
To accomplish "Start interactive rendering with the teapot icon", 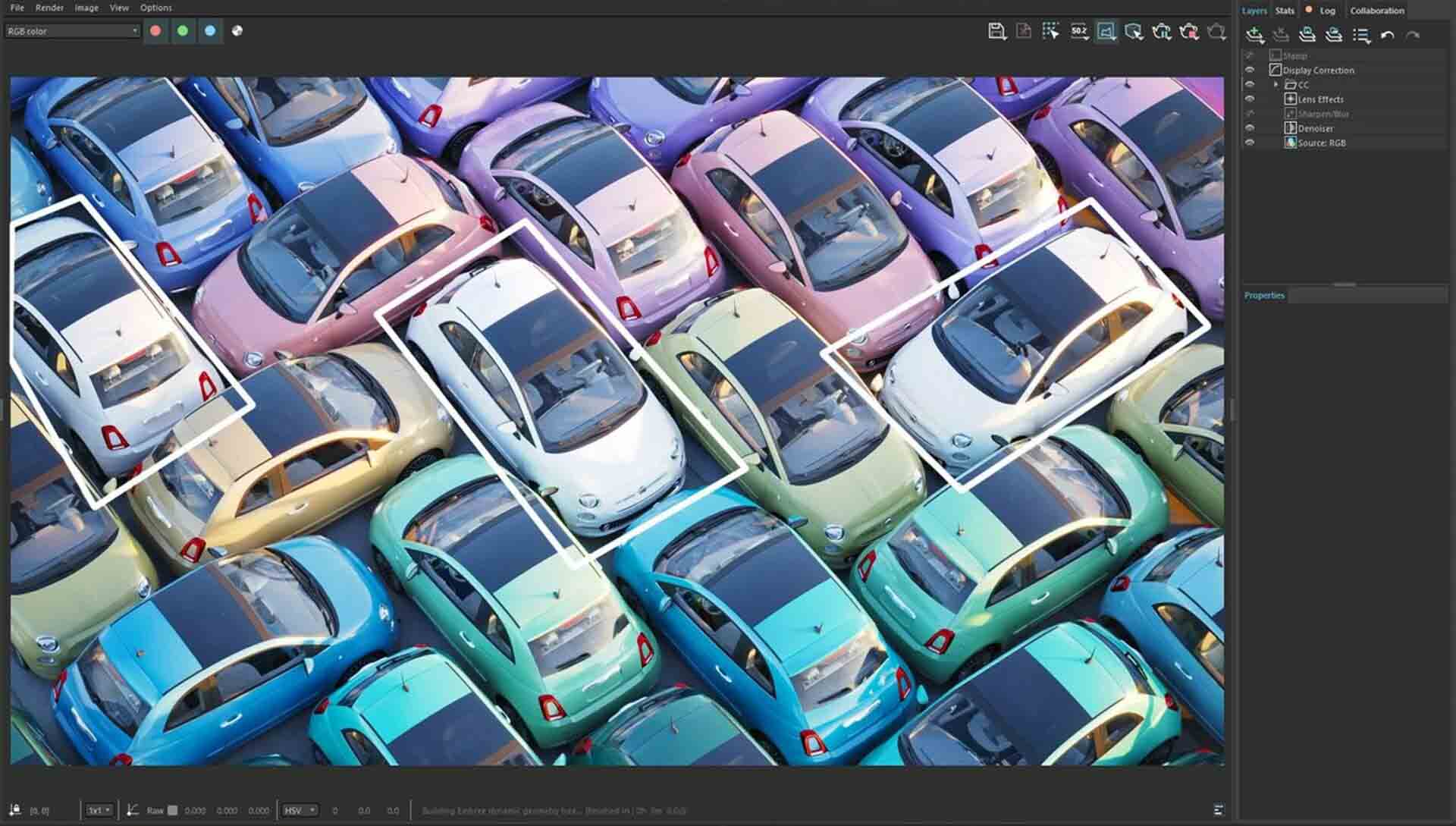I will click(1163, 31).
